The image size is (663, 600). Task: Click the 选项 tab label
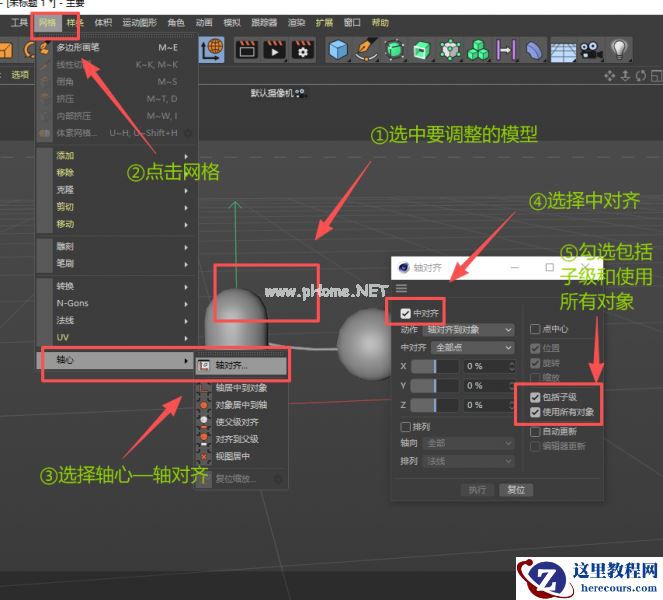coord(20,75)
